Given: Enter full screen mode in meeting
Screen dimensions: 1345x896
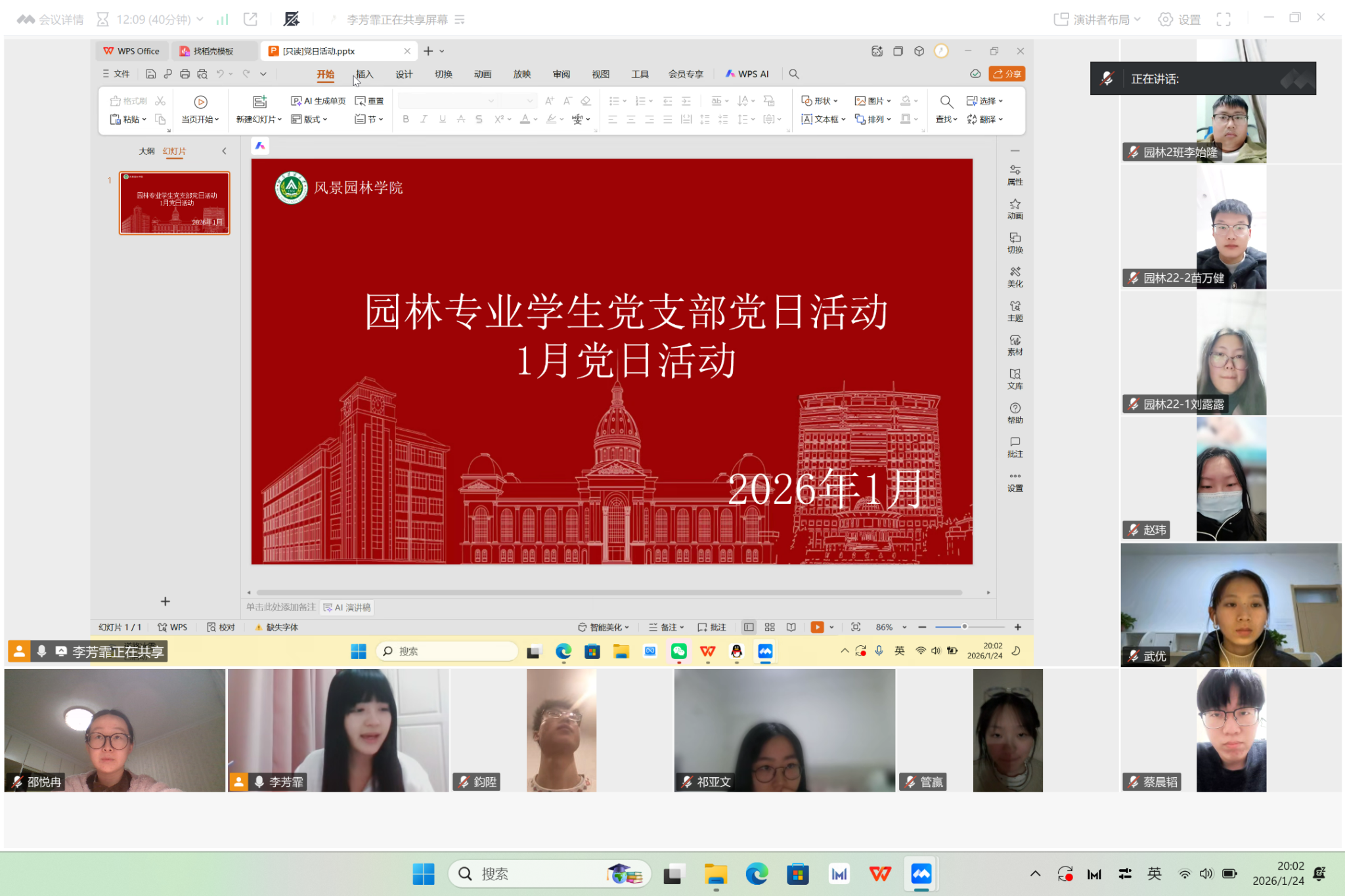Looking at the screenshot, I should pyautogui.click(x=1224, y=20).
